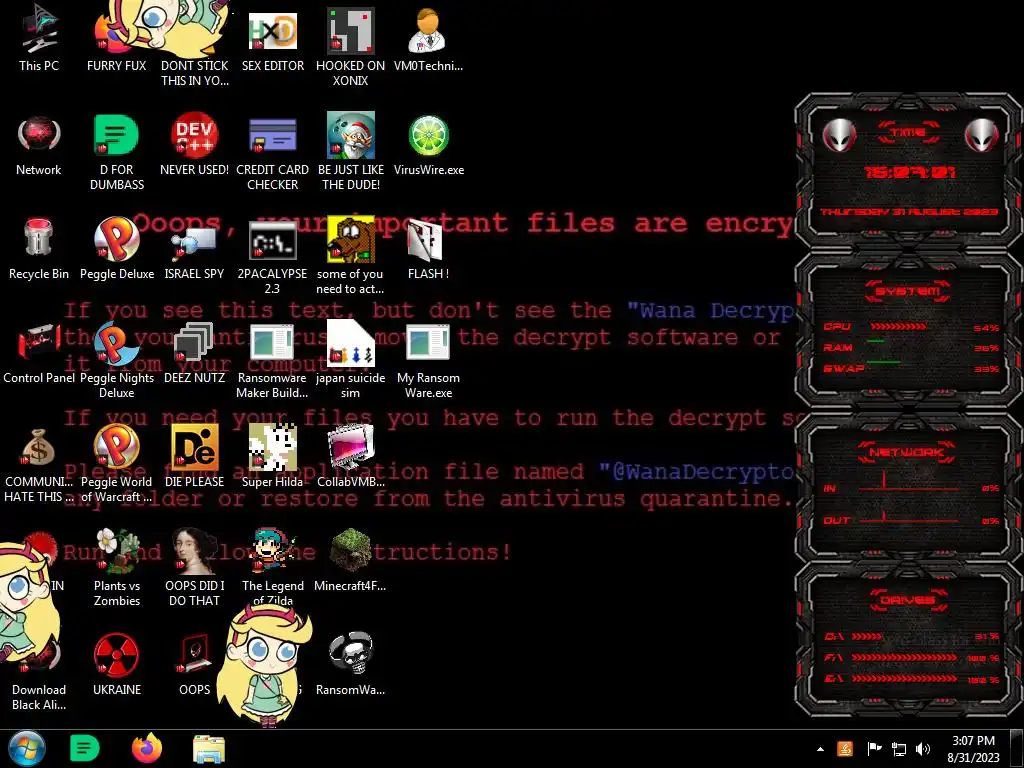This screenshot has width=1024, height=768.
Task: Click the SYSTEM header on gadget
Action: (x=908, y=291)
